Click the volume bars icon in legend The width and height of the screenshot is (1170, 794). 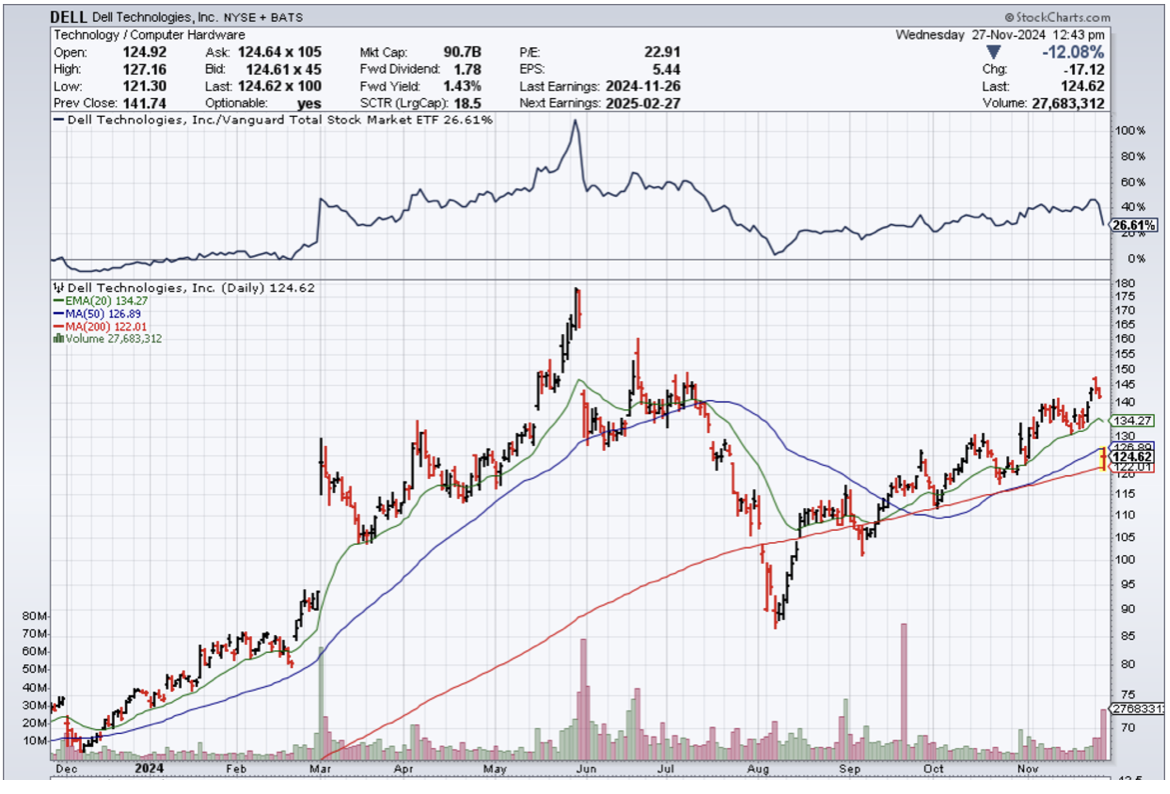pos(58,339)
